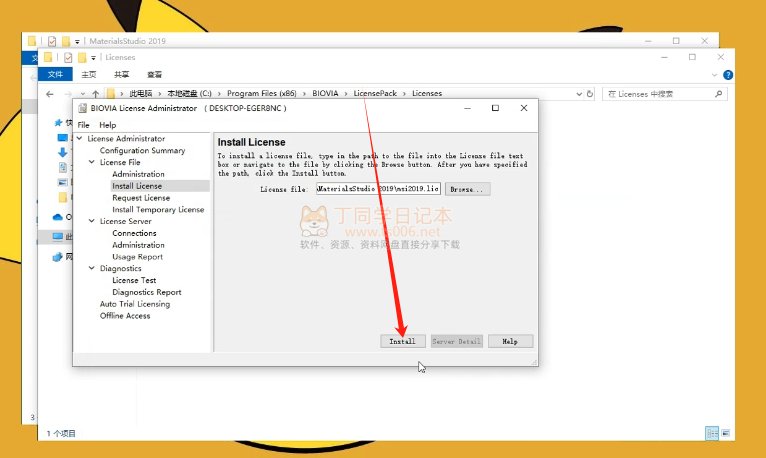The height and width of the screenshot is (458, 766).
Task: Switch to large icons view icon
Action: click(726, 433)
